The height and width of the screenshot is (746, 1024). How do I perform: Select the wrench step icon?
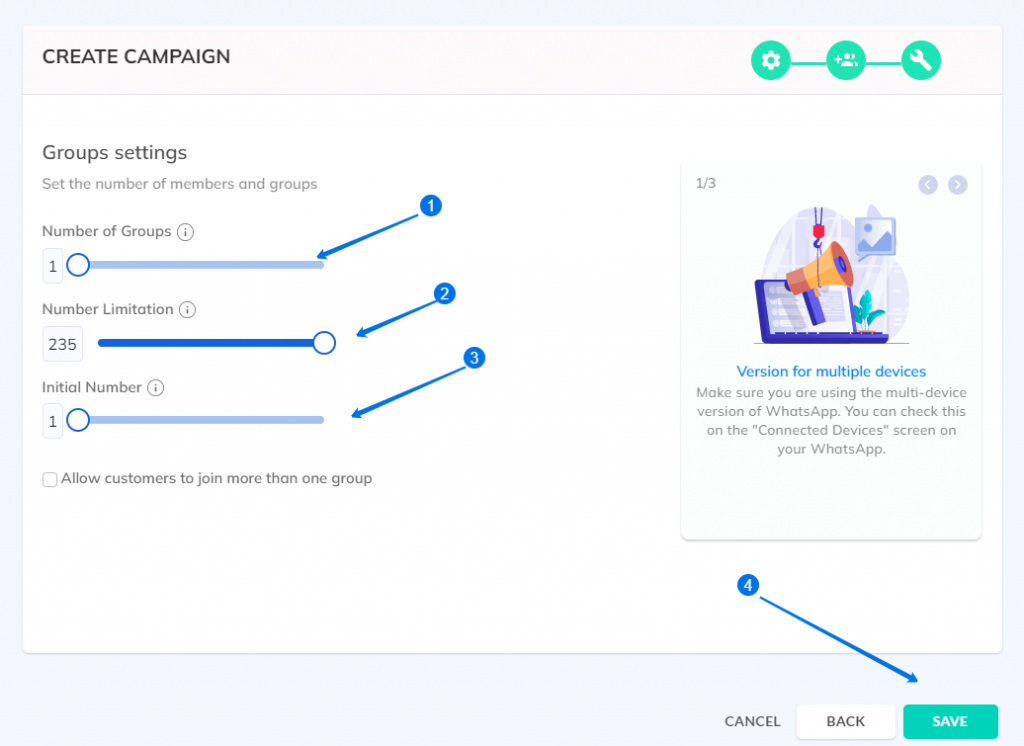pos(921,60)
